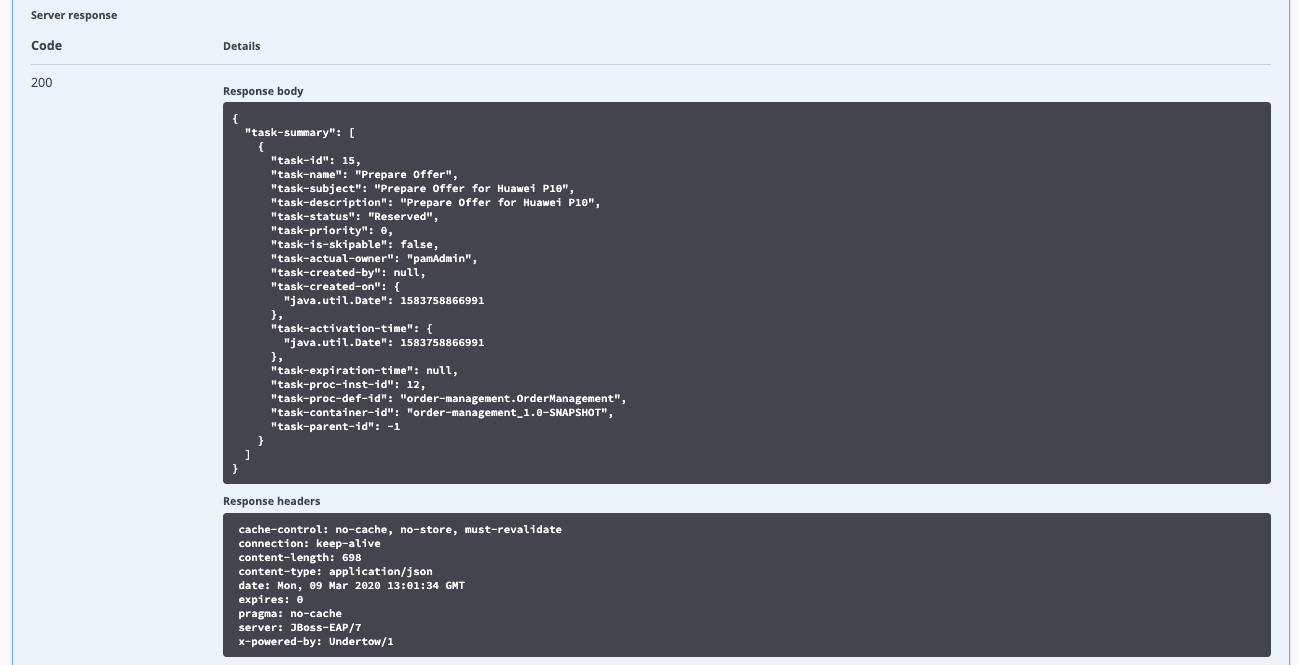Click the "task-parent-id": -1 line
1299x665 pixels.
(x=335, y=426)
